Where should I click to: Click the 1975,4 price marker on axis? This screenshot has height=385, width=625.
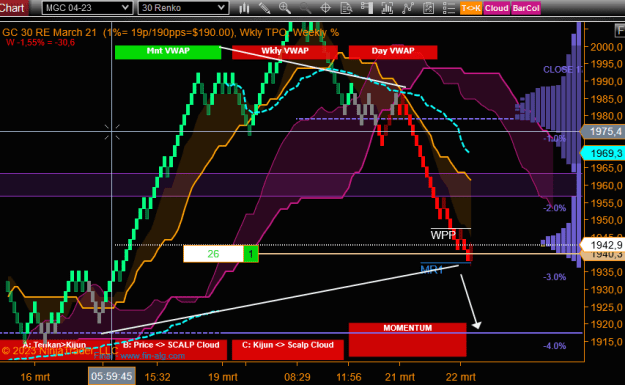tap(603, 131)
